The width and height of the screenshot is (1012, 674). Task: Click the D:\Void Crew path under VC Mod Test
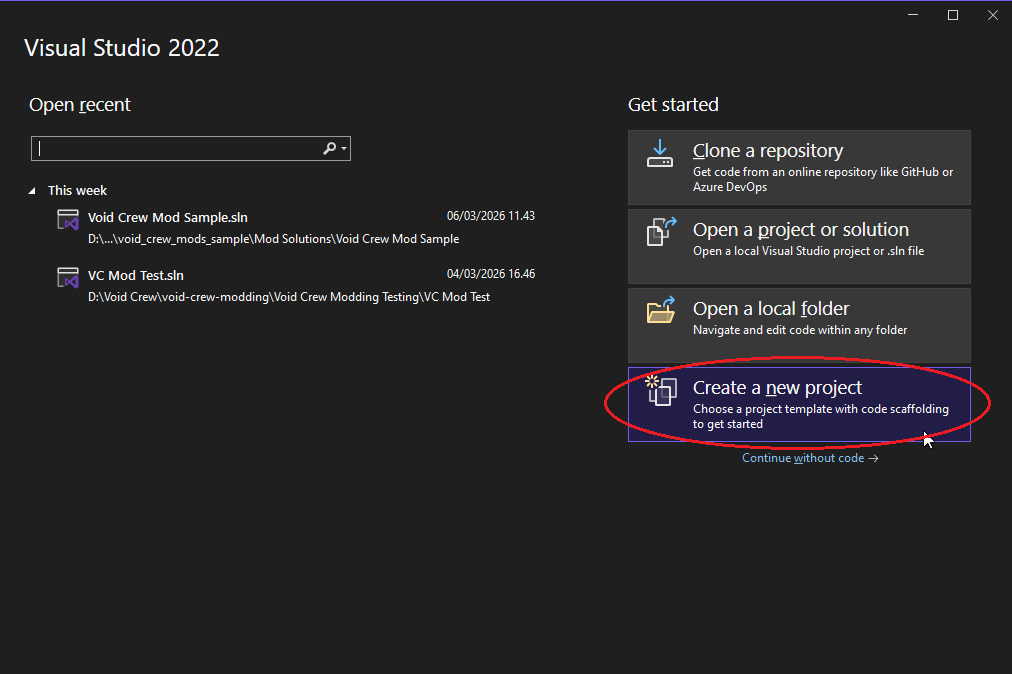coord(288,297)
